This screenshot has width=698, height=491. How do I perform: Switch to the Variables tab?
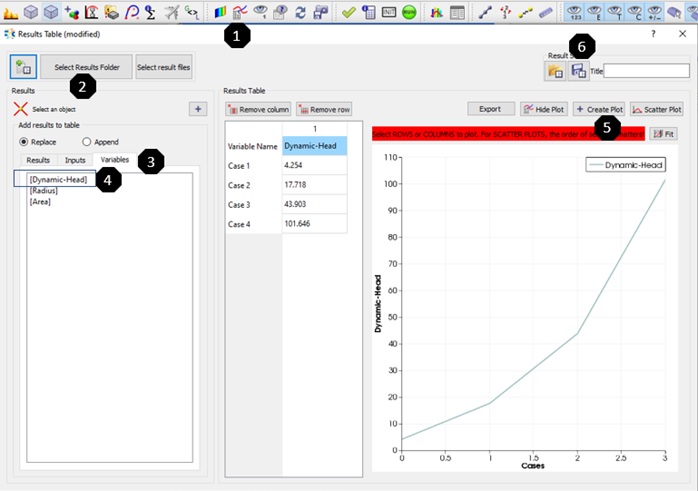[115, 160]
